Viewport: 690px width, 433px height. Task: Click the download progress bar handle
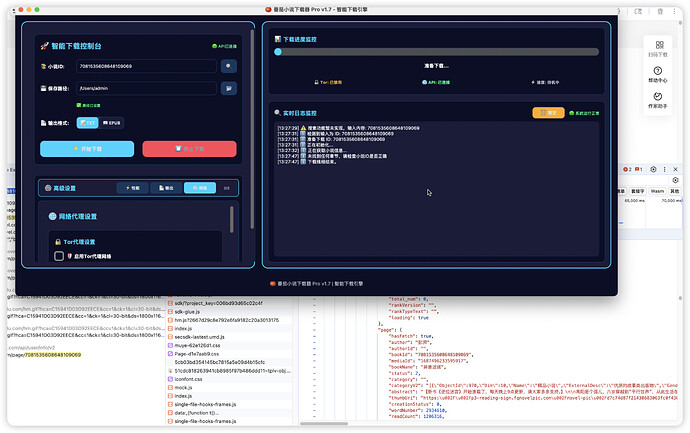[x=278, y=52]
